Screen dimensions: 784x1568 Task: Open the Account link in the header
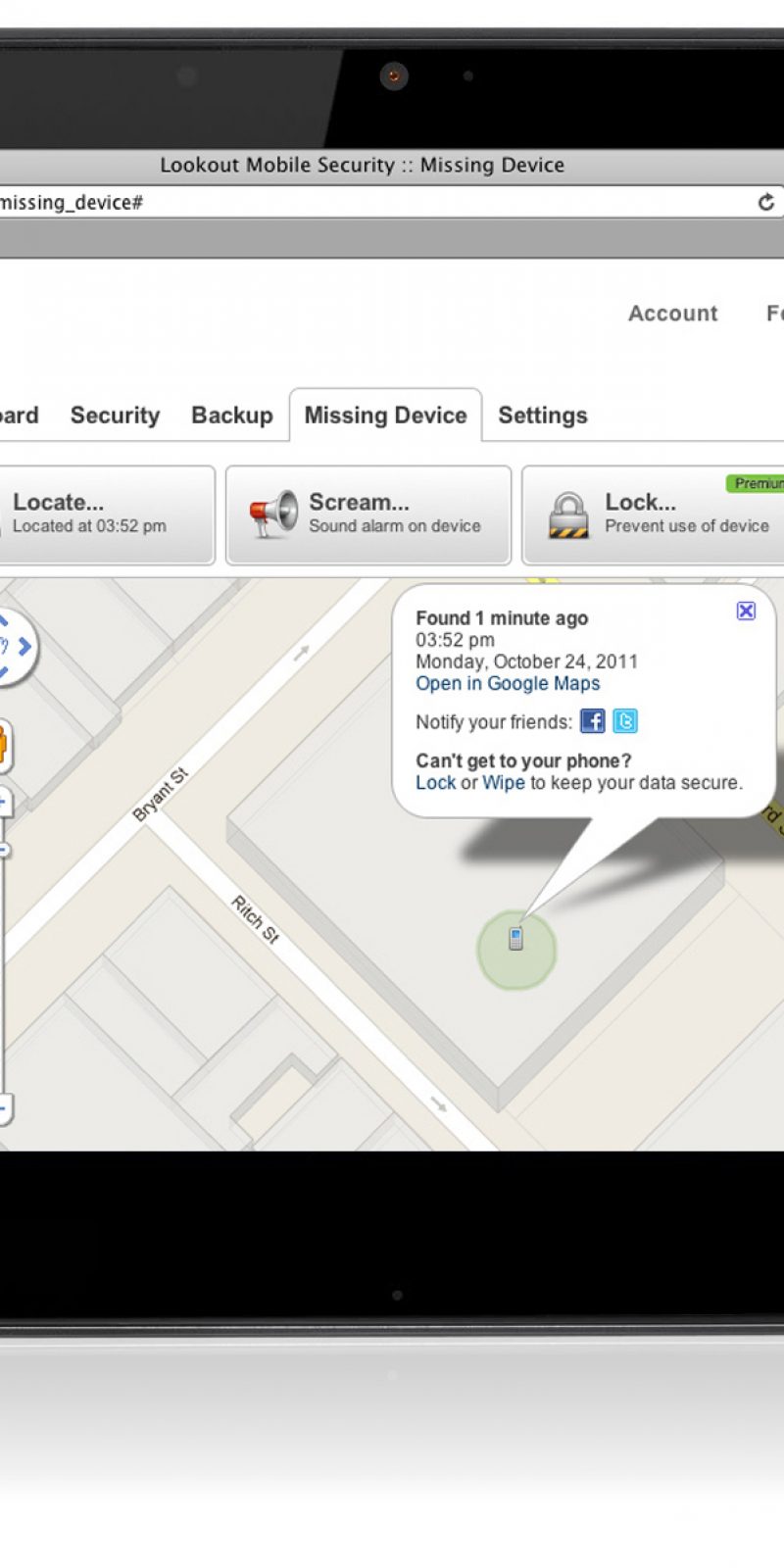coord(672,314)
